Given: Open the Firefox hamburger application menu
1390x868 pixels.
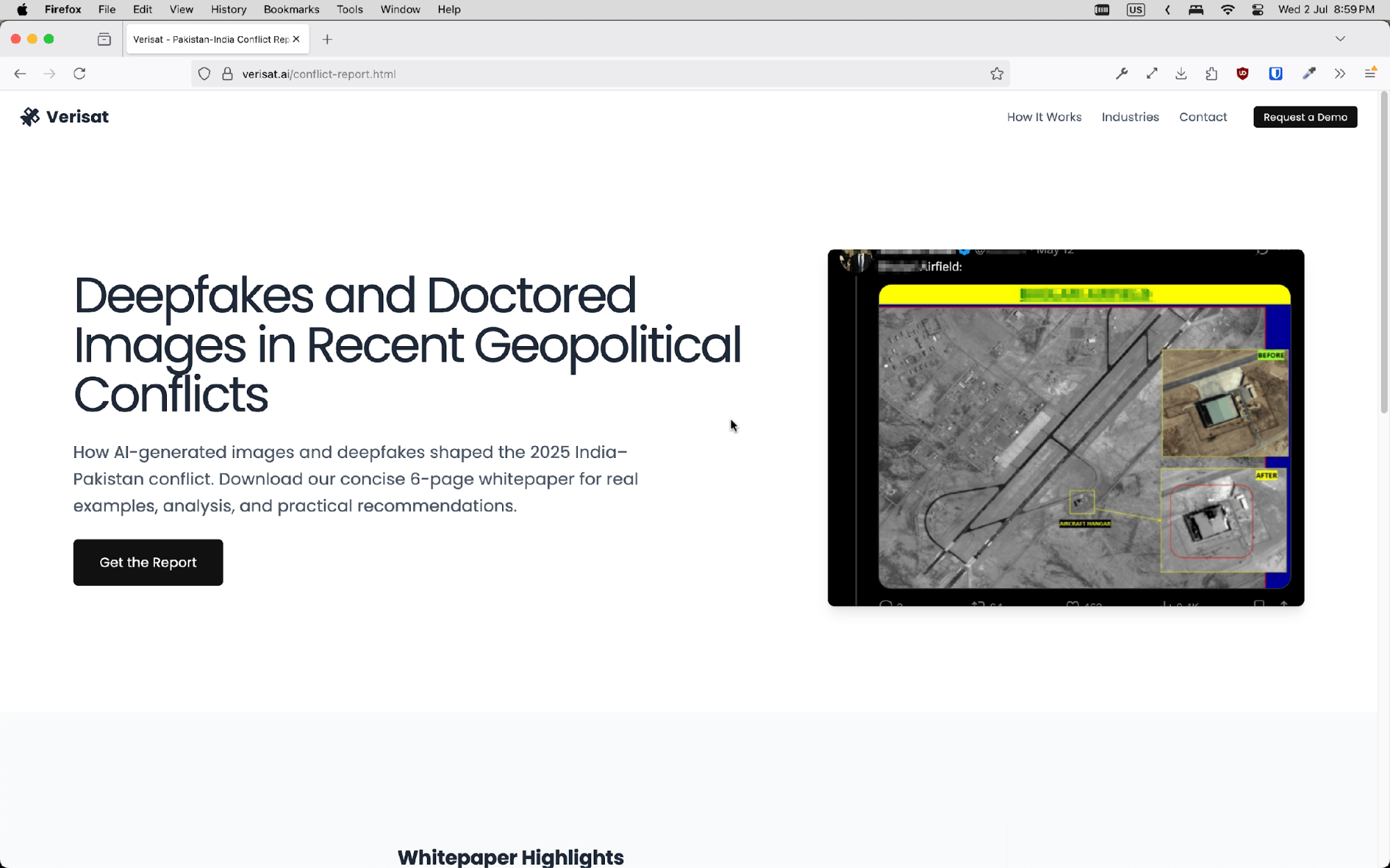Looking at the screenshot, I should tap(1371, 73).
